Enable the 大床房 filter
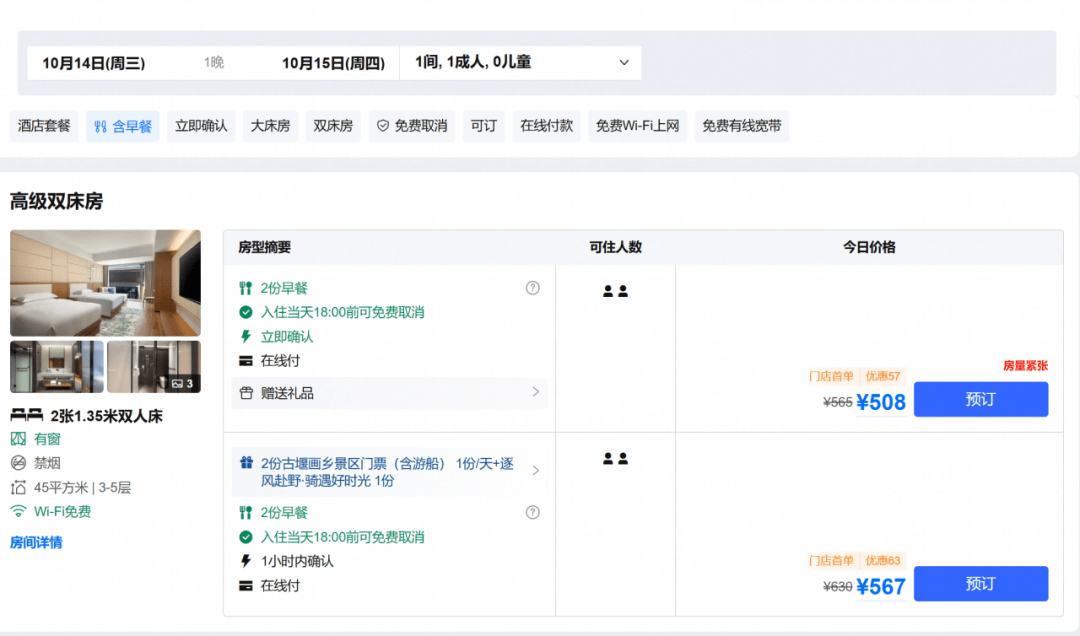 coord(270,126)
